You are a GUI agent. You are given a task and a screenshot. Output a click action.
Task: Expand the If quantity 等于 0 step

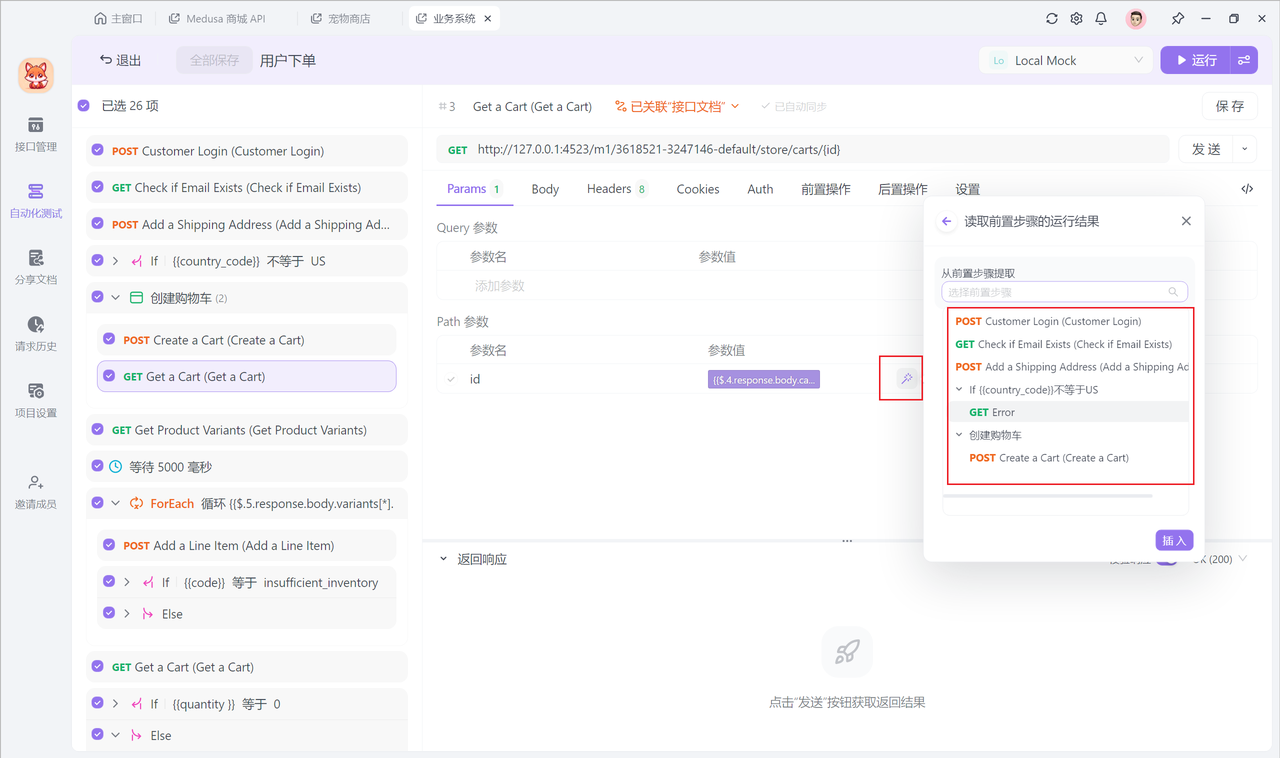pyautogui.click(x=116, y=704)
